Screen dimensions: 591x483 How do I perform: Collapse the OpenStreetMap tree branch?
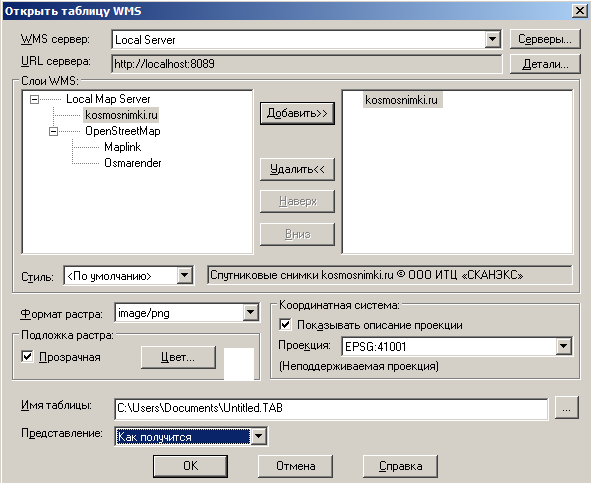tap(54, 131)
